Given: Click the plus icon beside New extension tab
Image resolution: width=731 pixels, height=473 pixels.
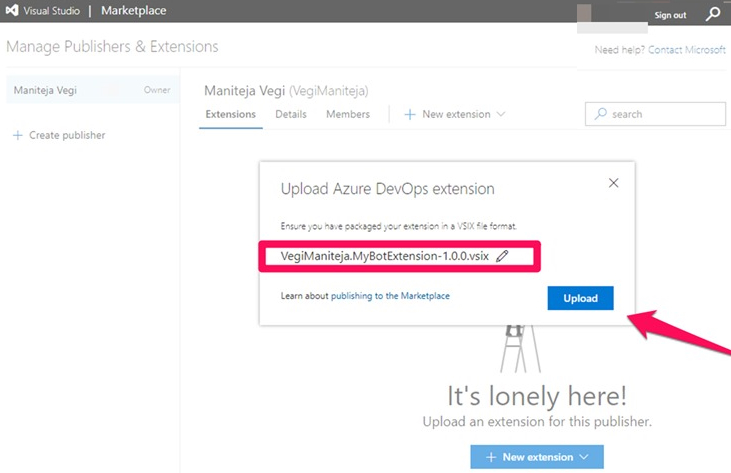Looking at the screenshot, I should pos(409,115).
